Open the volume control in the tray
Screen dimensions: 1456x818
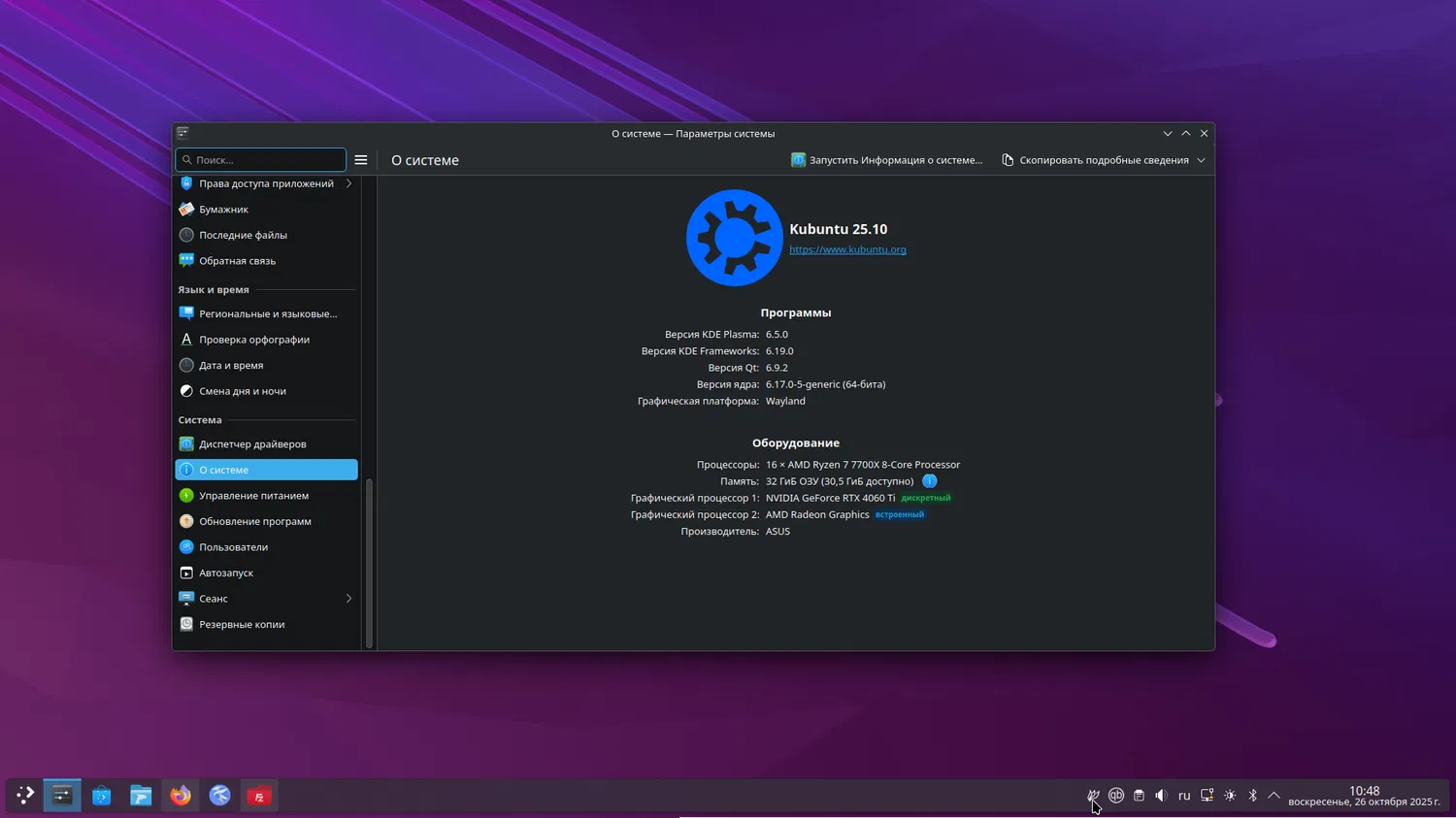coord(1162,796)
